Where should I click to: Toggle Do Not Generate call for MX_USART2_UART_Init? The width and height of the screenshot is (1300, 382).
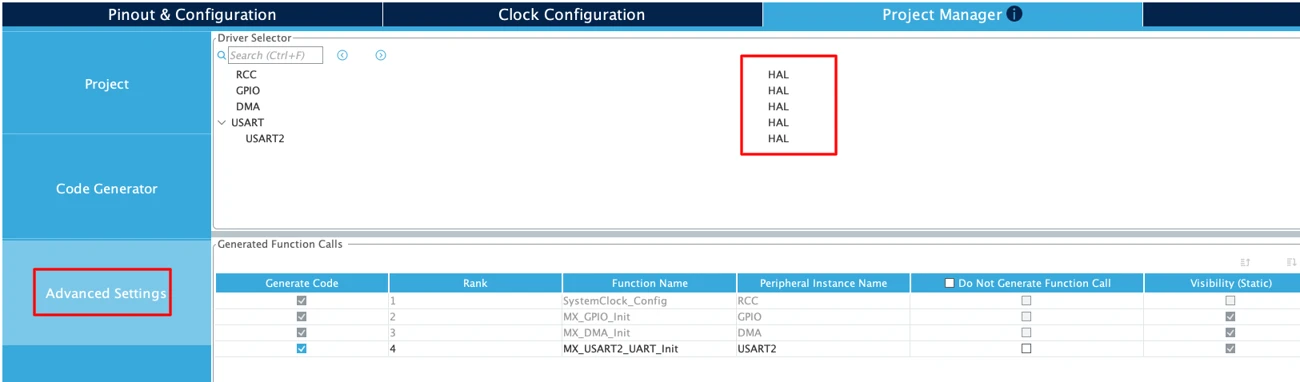[1026, 348]
